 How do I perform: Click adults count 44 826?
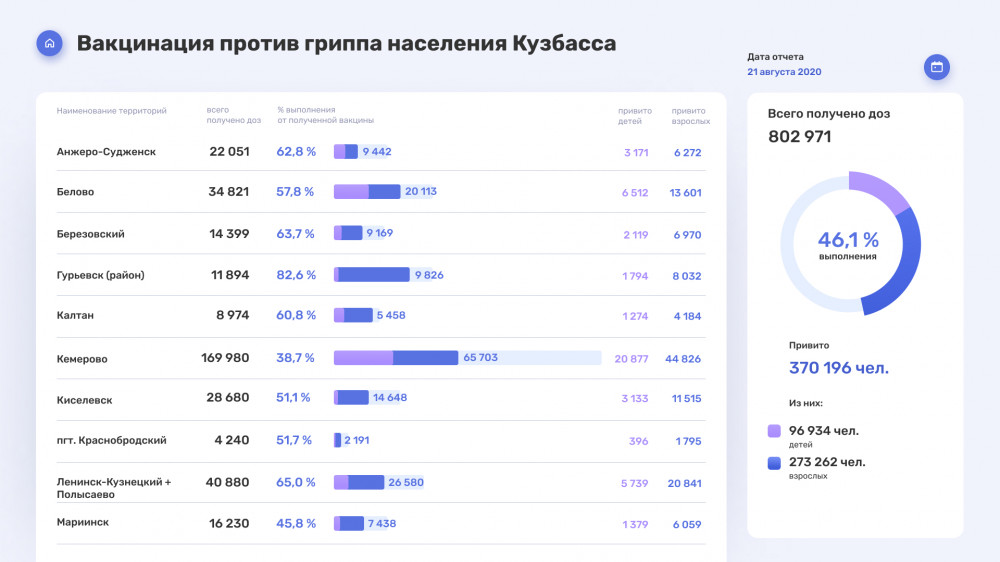pyautogui.click(x=683, y=359)
